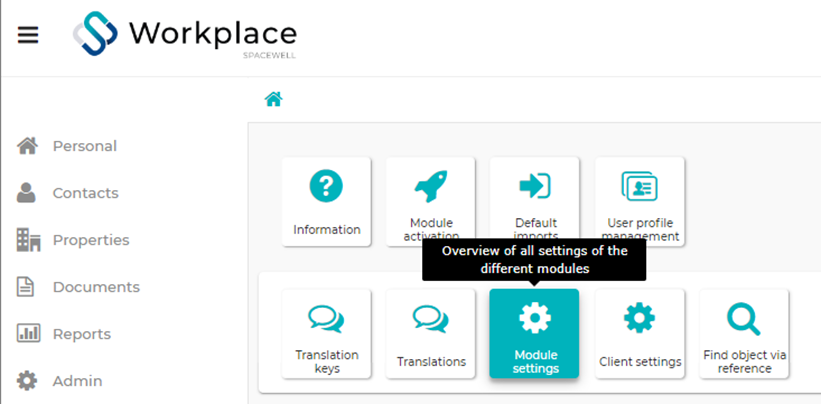Open the Translations tile
The image size is (821, 404).
coord(431,334)
